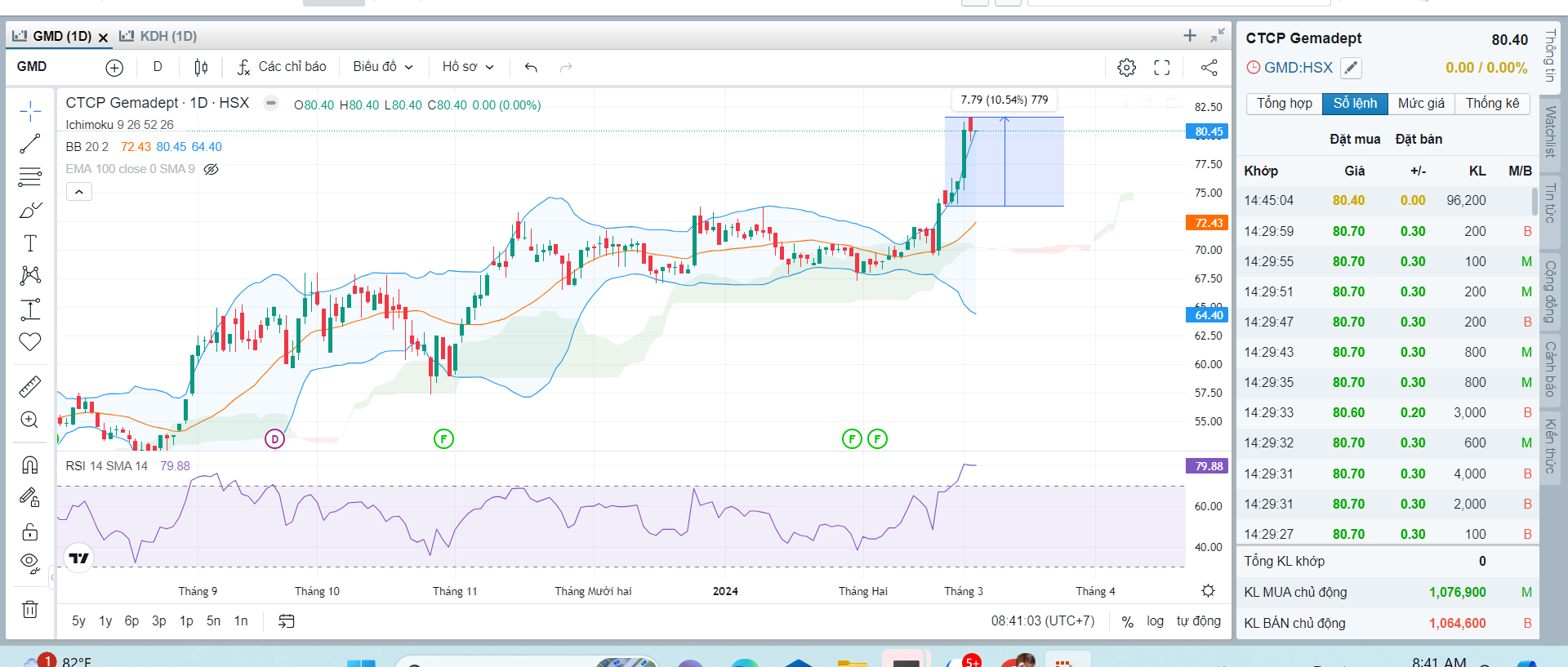This screenshot has height=667, width=1568.
Task: Click the 08:41:03 (UTC+7) timezone
Action: pyautogui.click(x=1043, y=621)
